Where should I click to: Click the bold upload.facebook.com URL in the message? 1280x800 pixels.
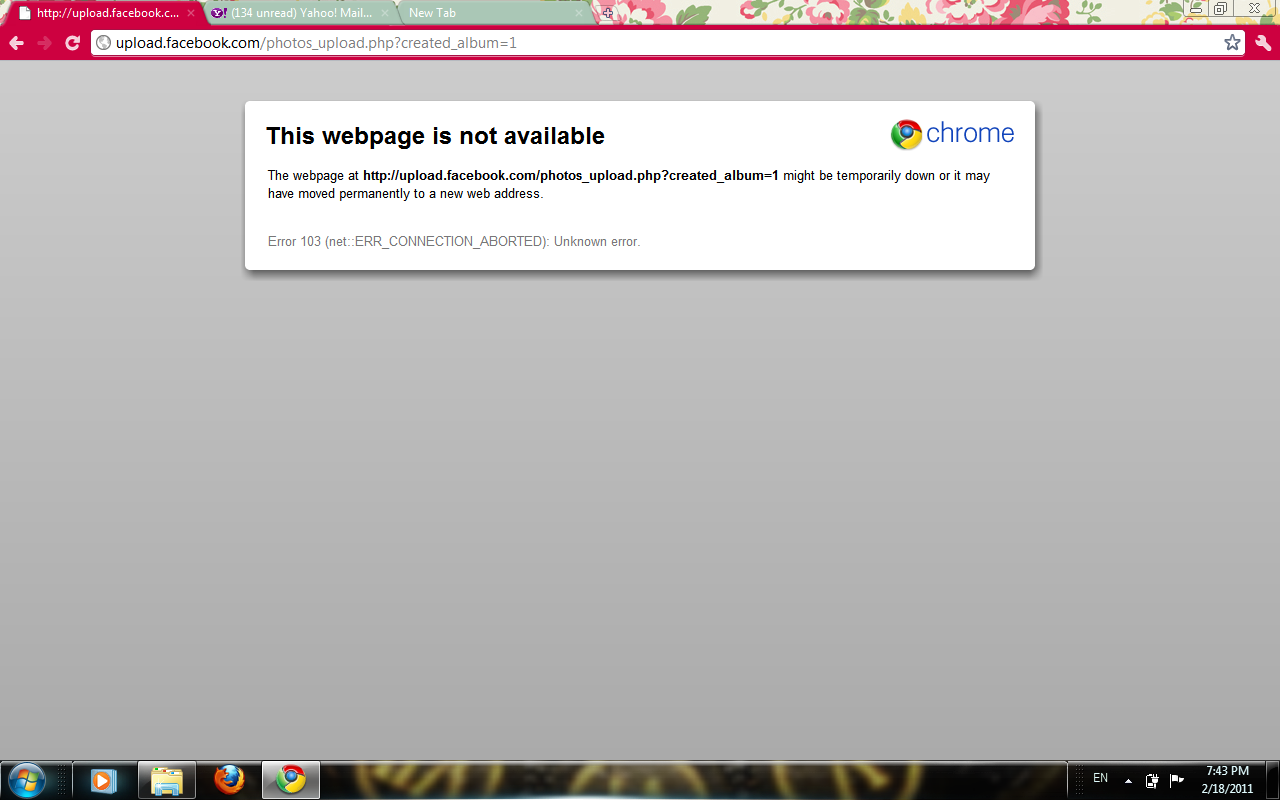pyautogui.click(x=570, y=176)
